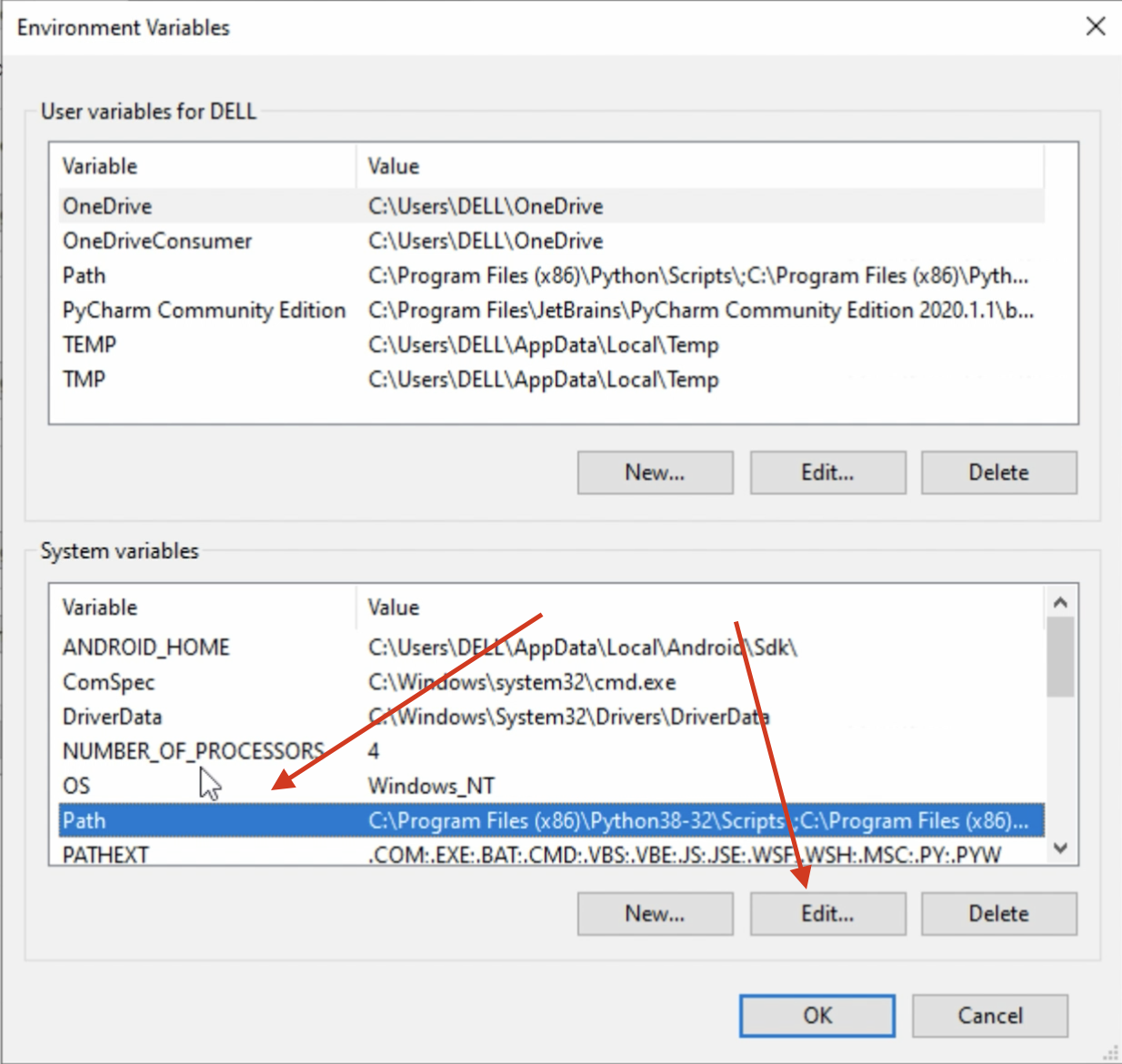Click New under user variables
Image resolution: width=1122 pixels, height=1064 pixels.
click(x=655, y=472)
